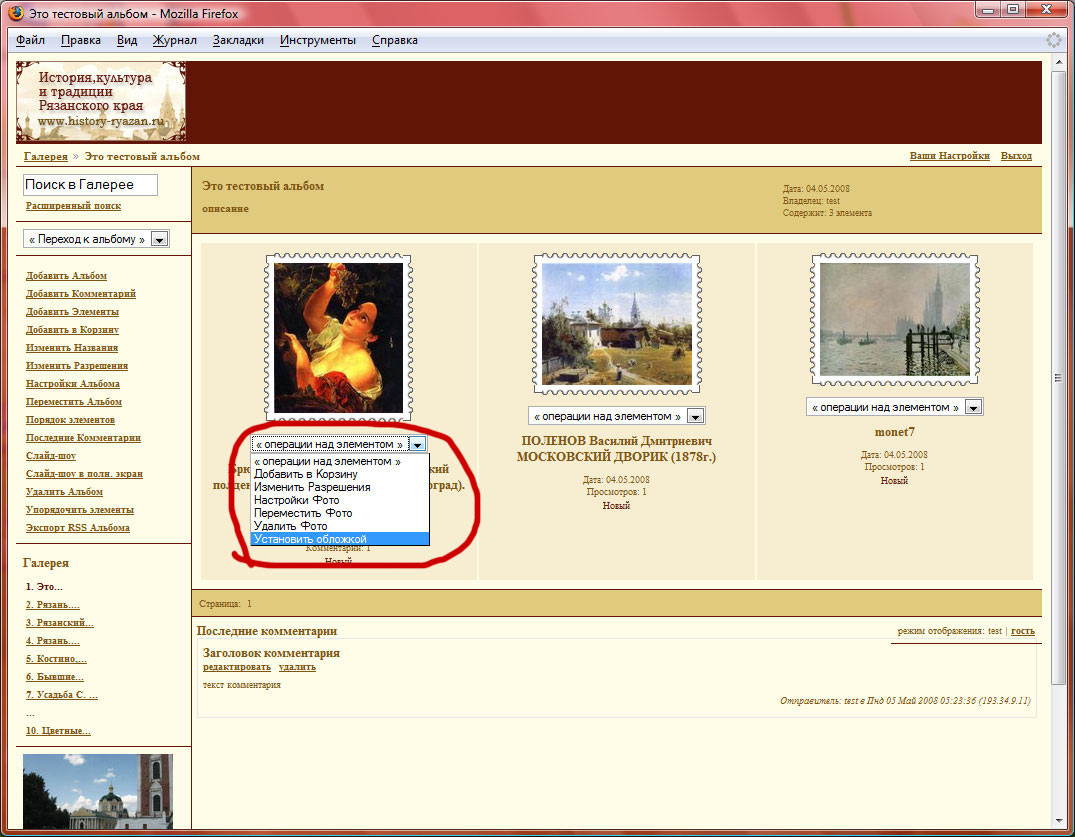The image size is (1075, 837).
Task: Click Добавить Элементы link
Action: pyautogui.click(x=73, y=312)
